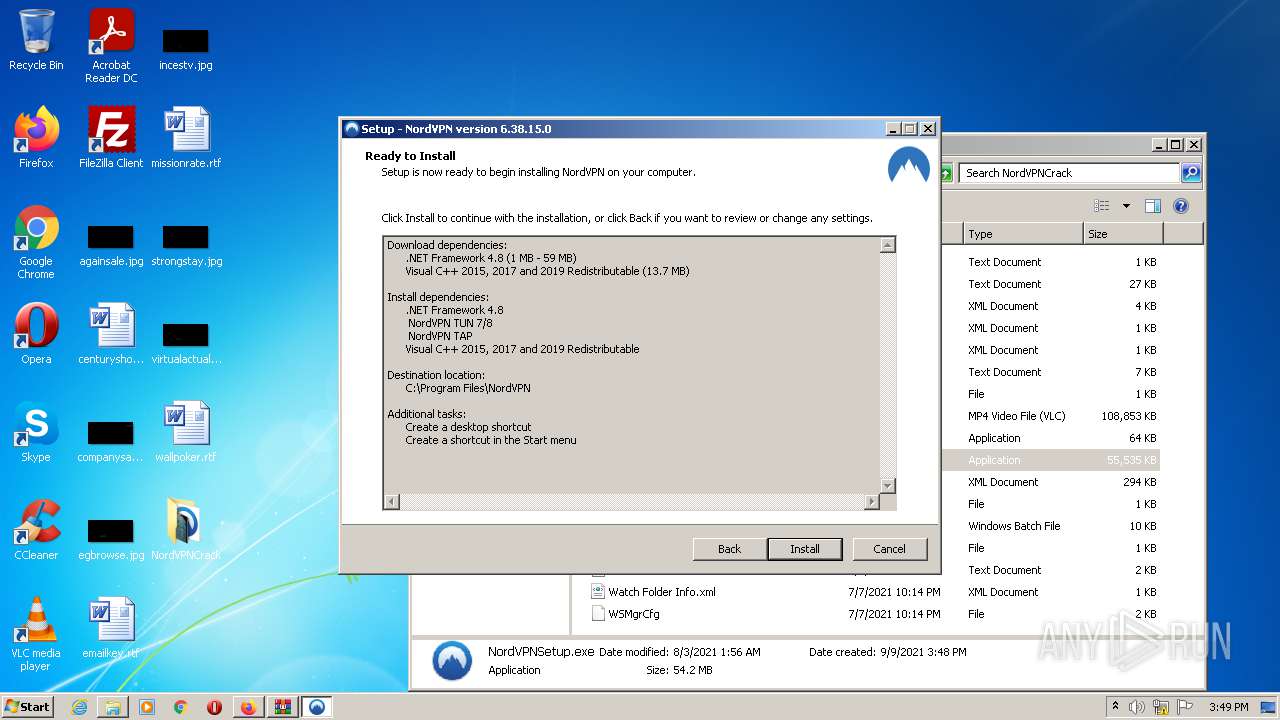Click the network tray icon
1280x720 pixels.
point(1162,707)
